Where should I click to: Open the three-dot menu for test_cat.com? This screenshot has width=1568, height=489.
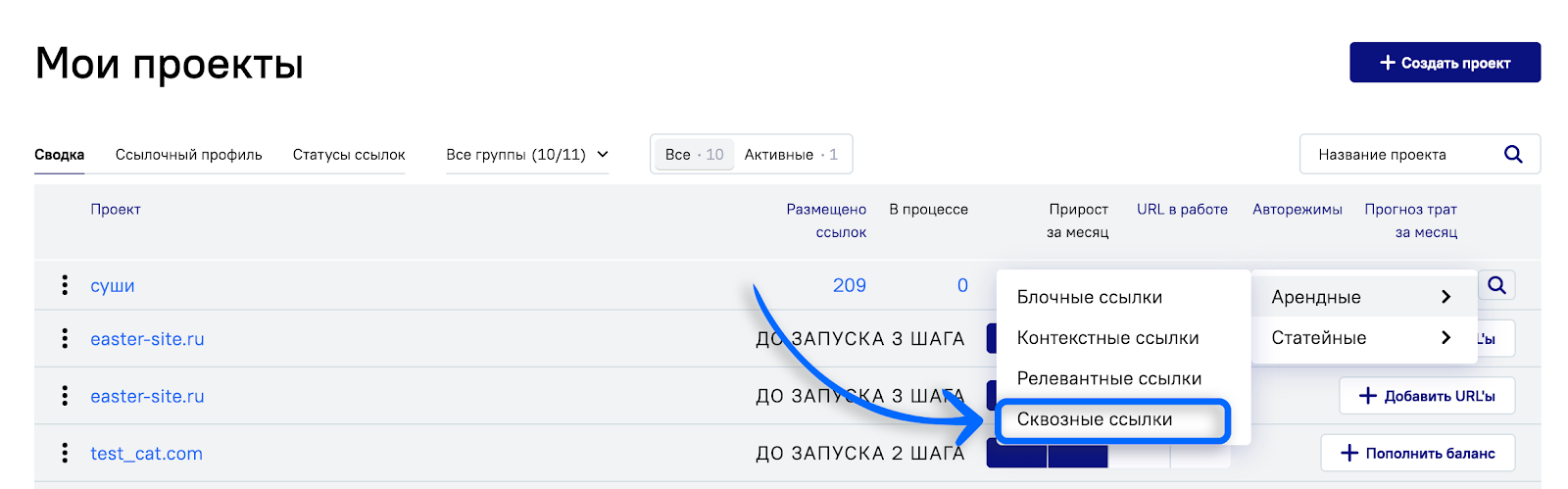pyautogui.click(x=65, y=453)
